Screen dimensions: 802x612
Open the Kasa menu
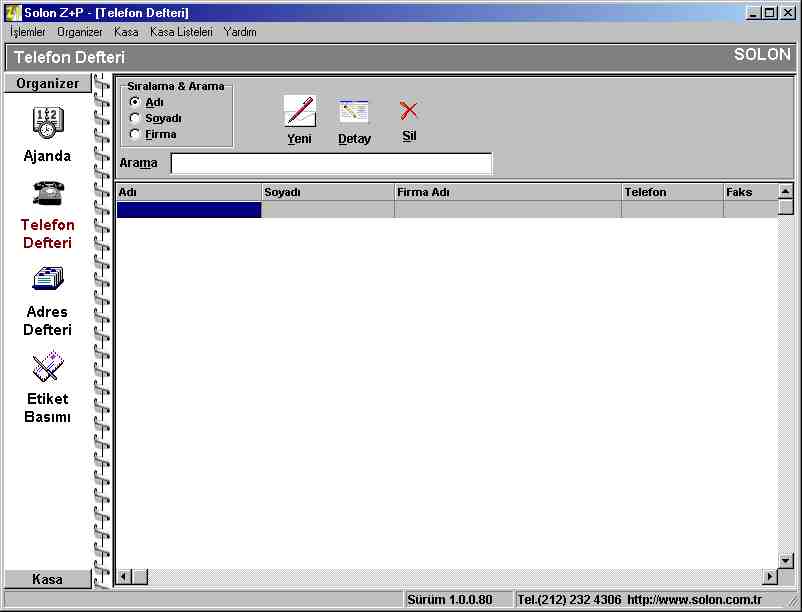126,32
